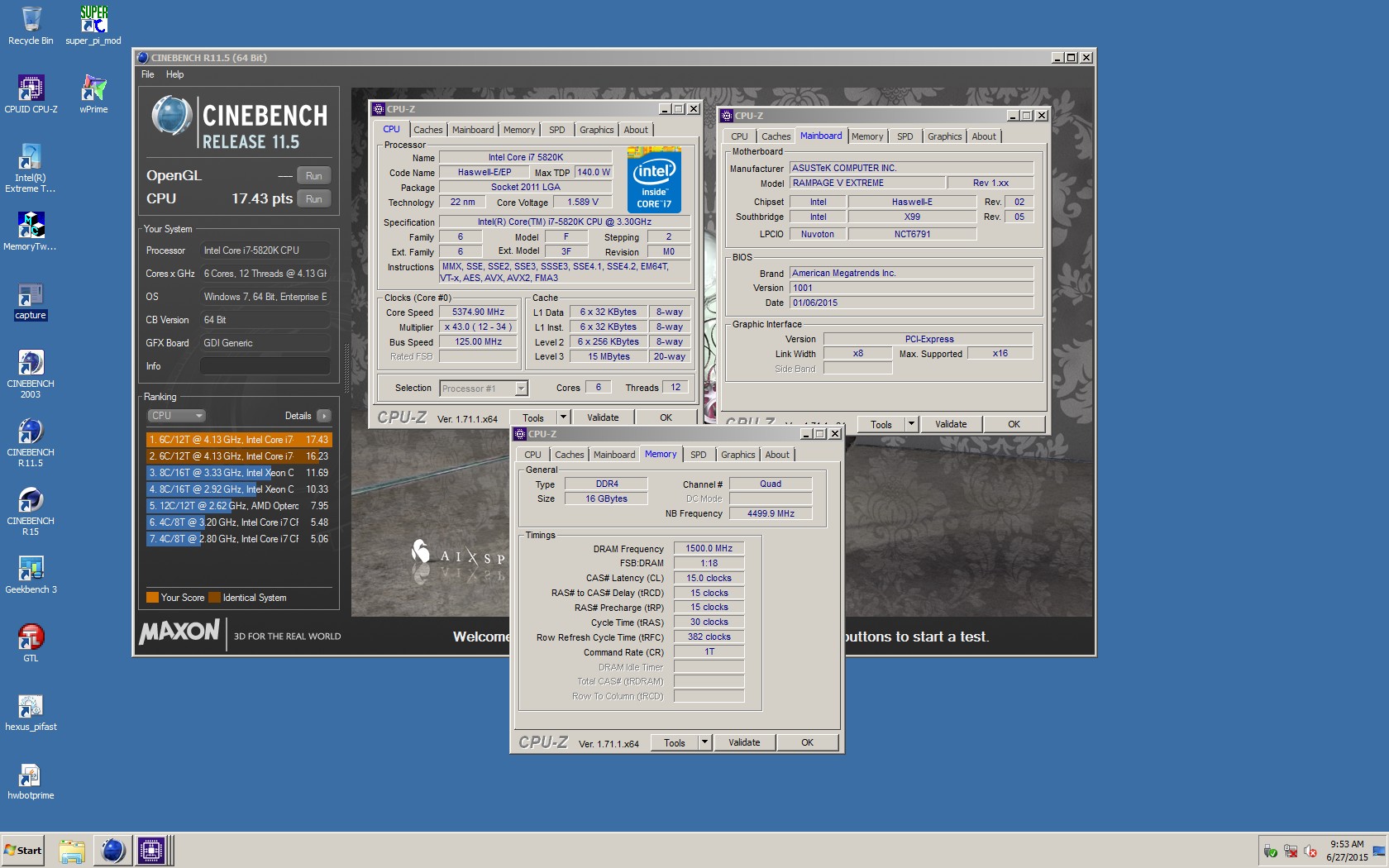Click Identical System legend swatch

[x=215, y=598]
